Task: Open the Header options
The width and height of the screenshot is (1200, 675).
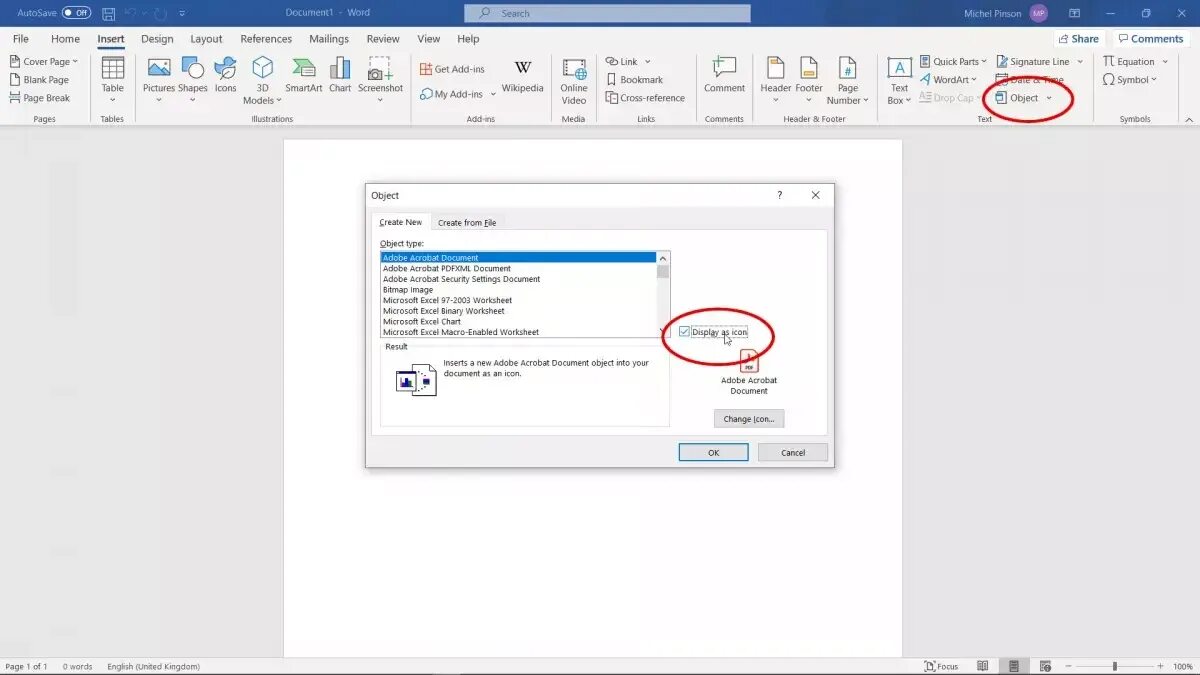Action: tap(776, 80)
